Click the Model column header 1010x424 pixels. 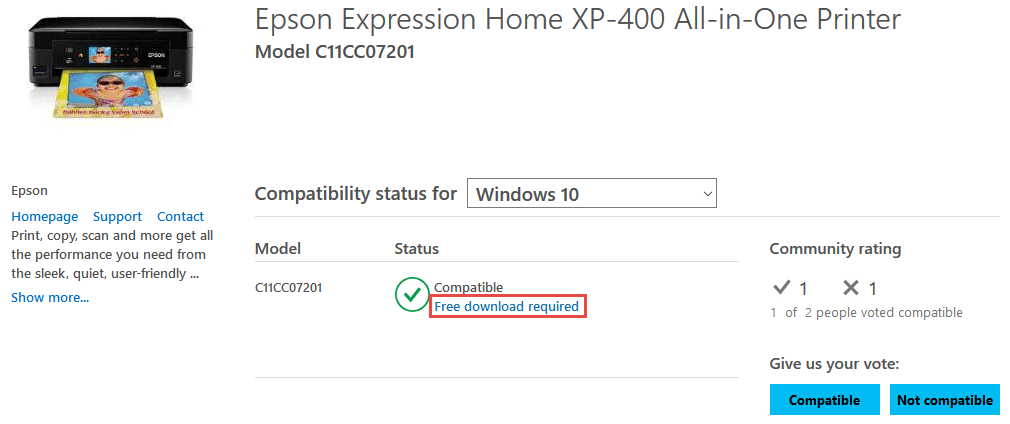[x=278, y=248]
